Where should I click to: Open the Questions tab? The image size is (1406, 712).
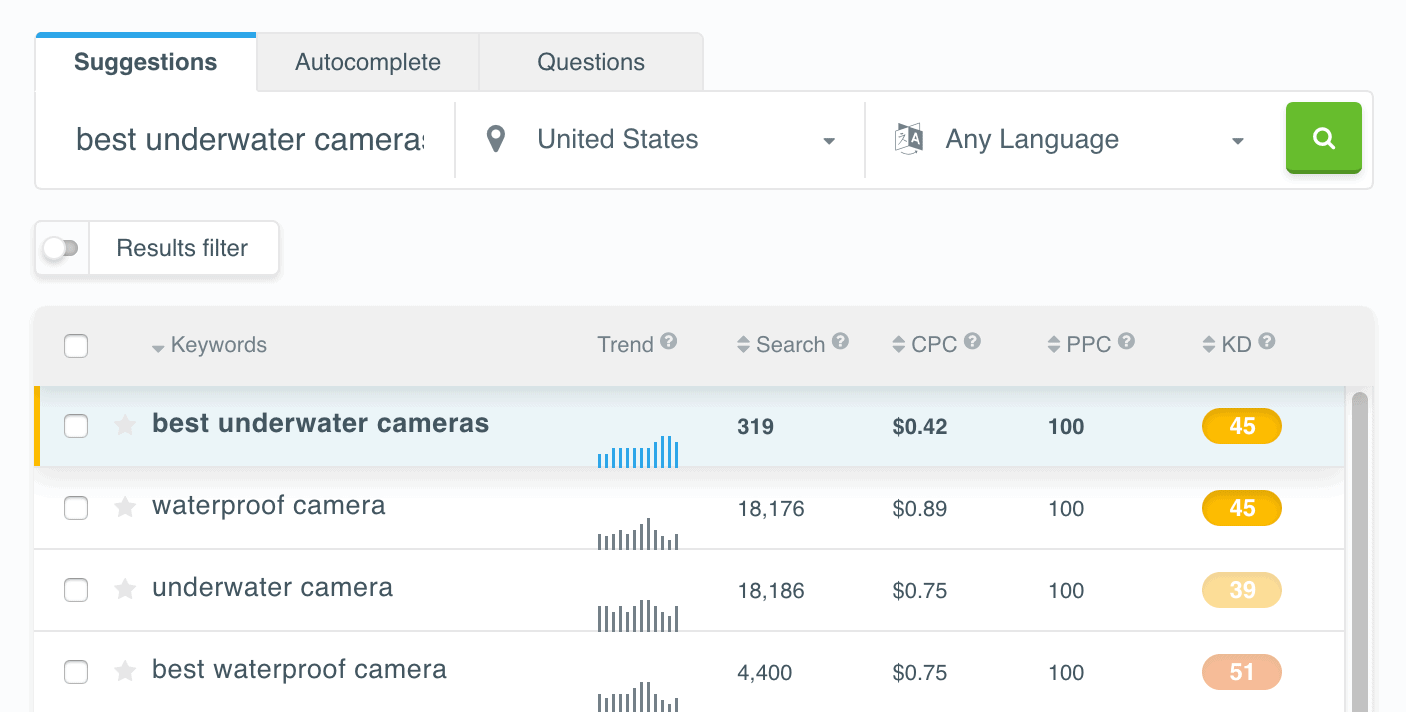pyautogui.click(x=591, y=61)
